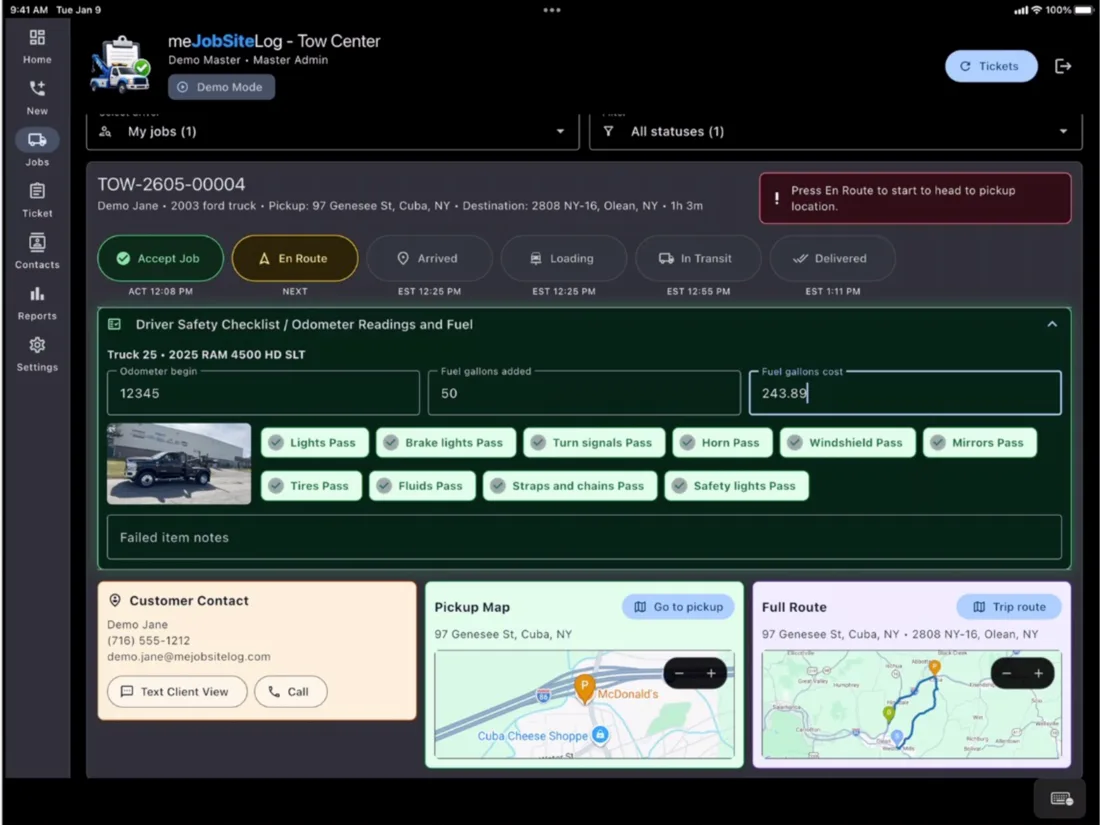Click the battery indicator in status bar
1100x825 pixels.
coord(1085,10)
